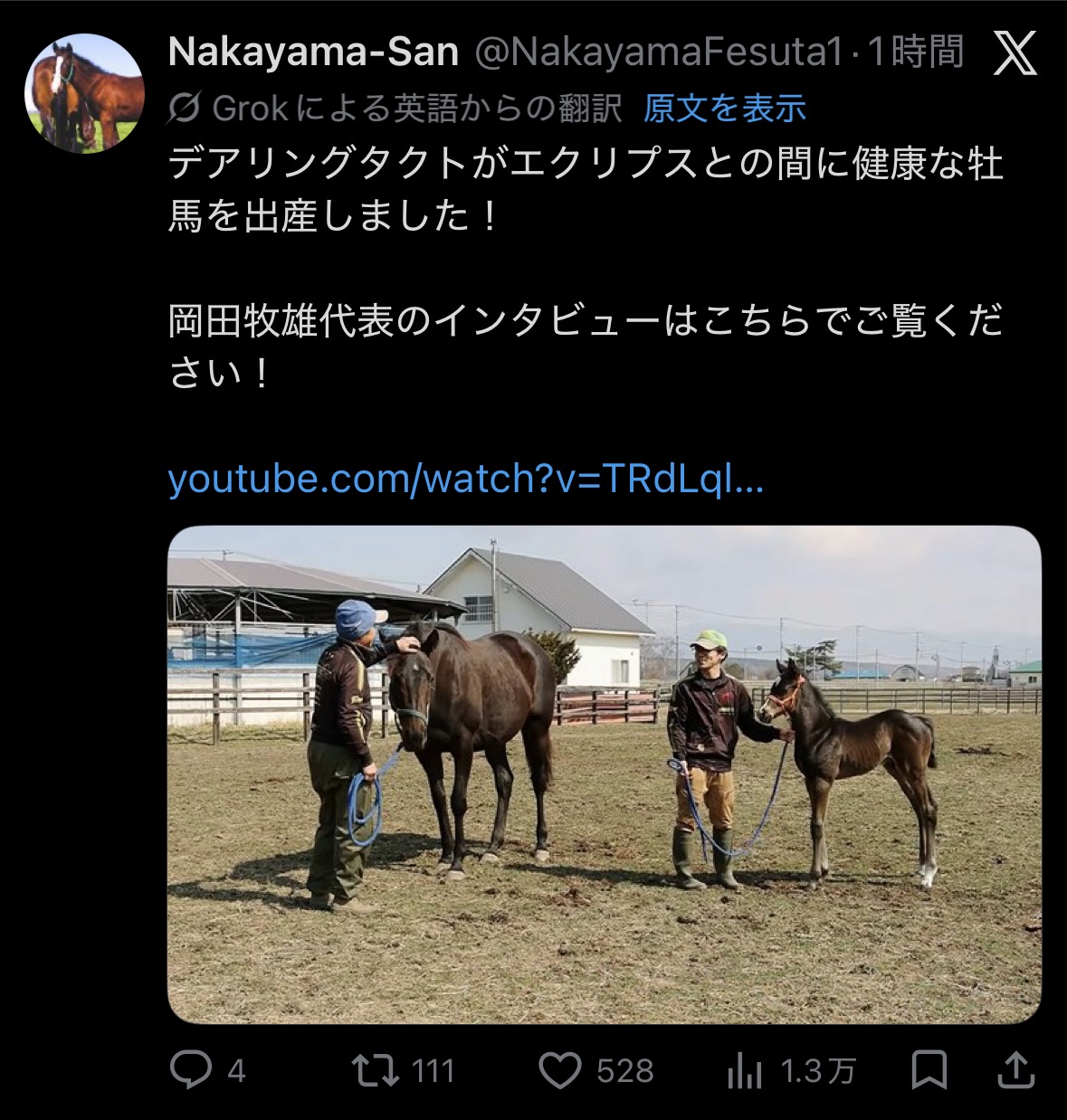
Task: Open the Nakayama-San display name
Action: [x=313, y=52]
